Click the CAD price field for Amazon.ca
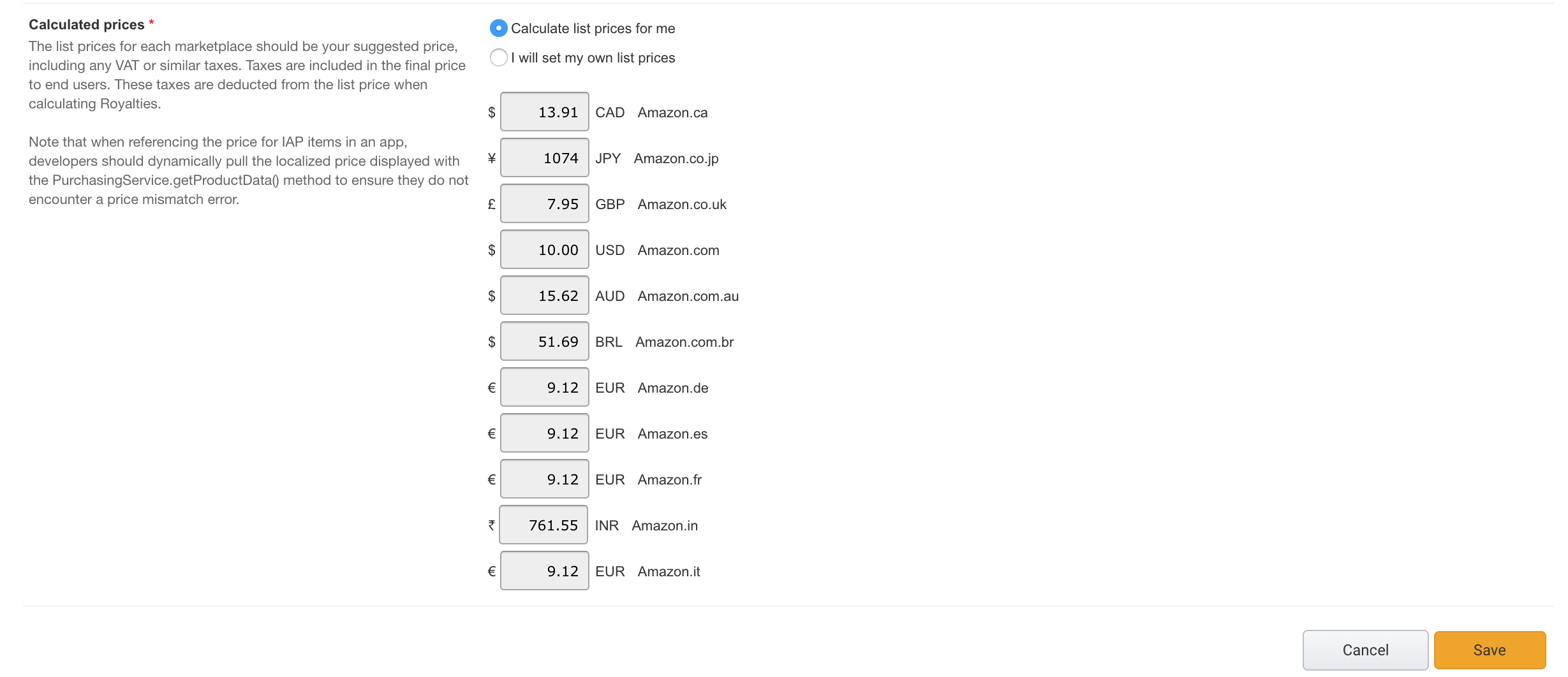Screen dimensions: 1568x677 [545, 112]
